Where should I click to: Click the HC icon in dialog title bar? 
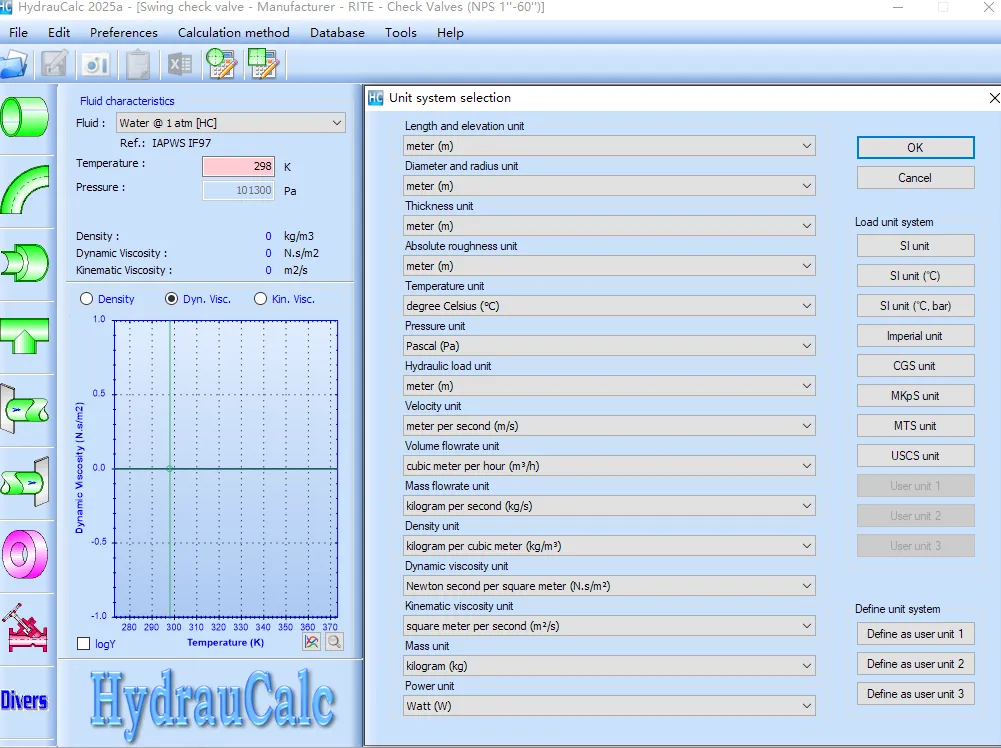click(x=376, y=98)
